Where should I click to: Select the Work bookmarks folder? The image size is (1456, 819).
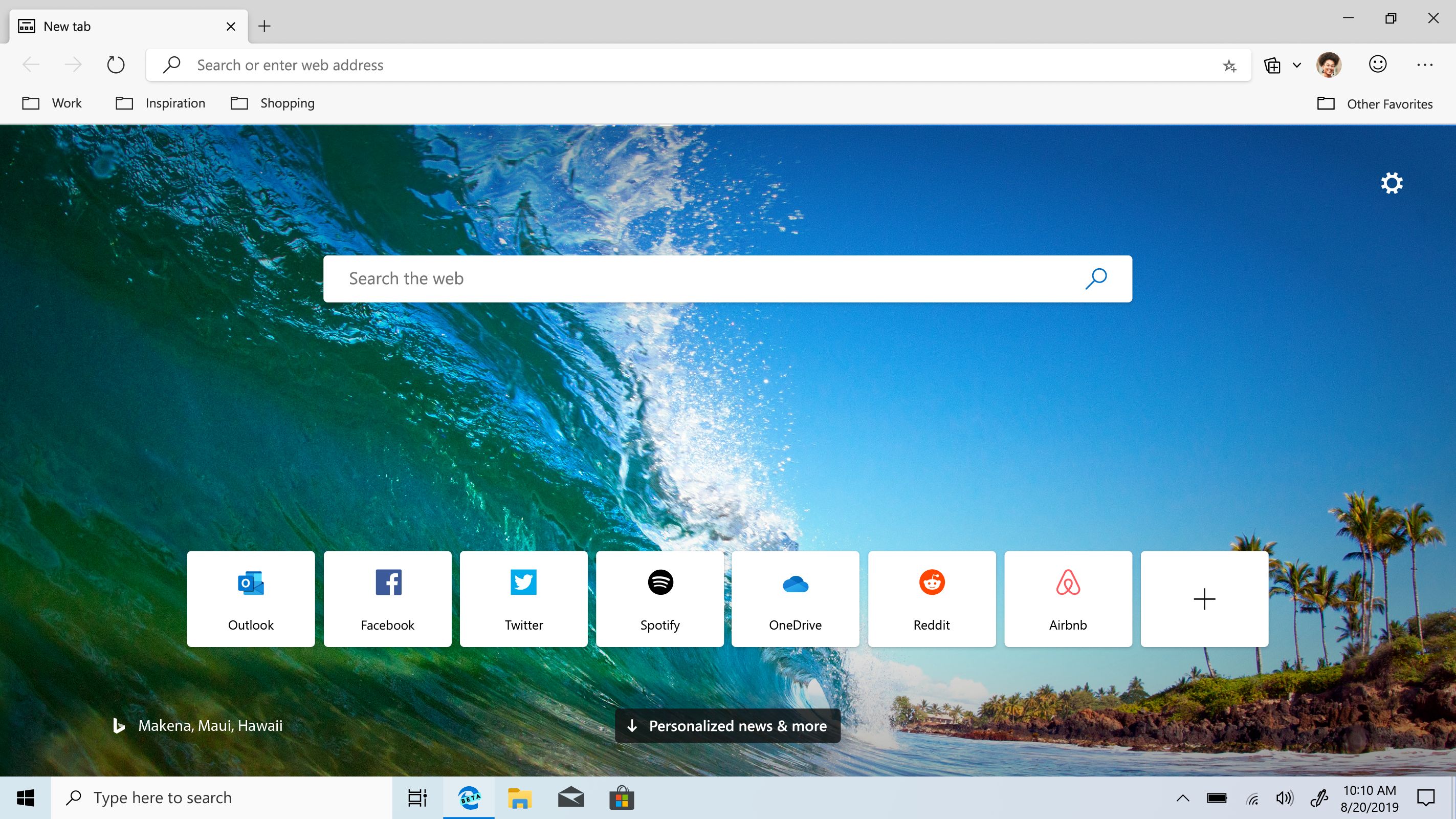tap(52, 103)
